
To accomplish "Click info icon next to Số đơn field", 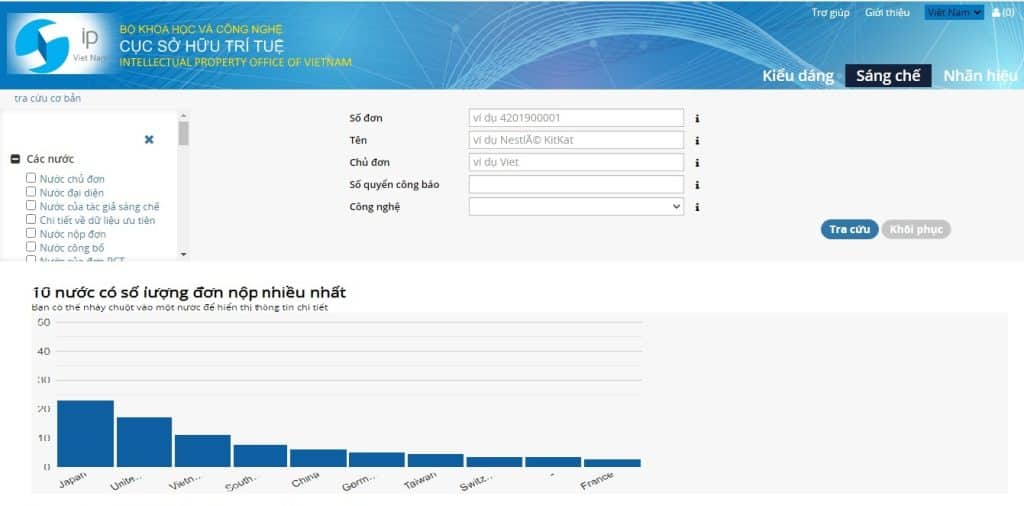I will point(697,118).
